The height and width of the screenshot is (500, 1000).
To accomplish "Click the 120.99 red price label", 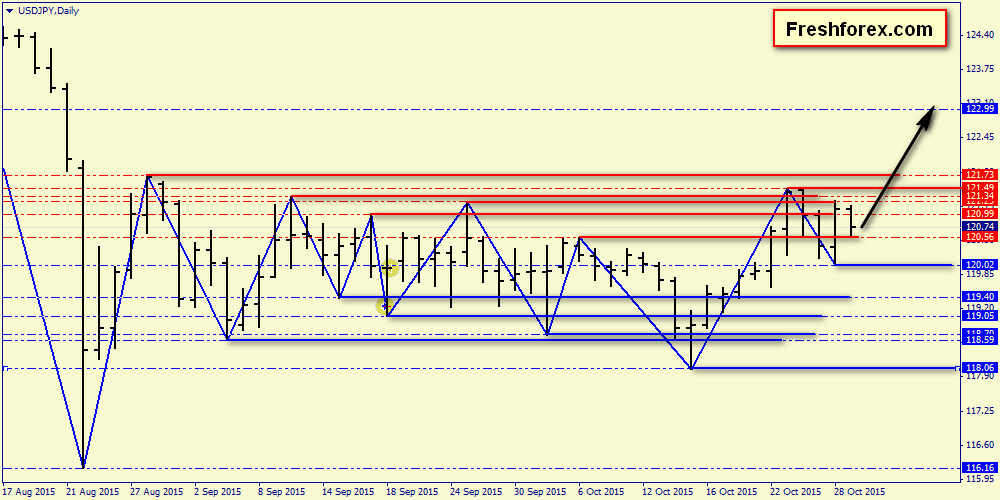I will click(979, 214).
